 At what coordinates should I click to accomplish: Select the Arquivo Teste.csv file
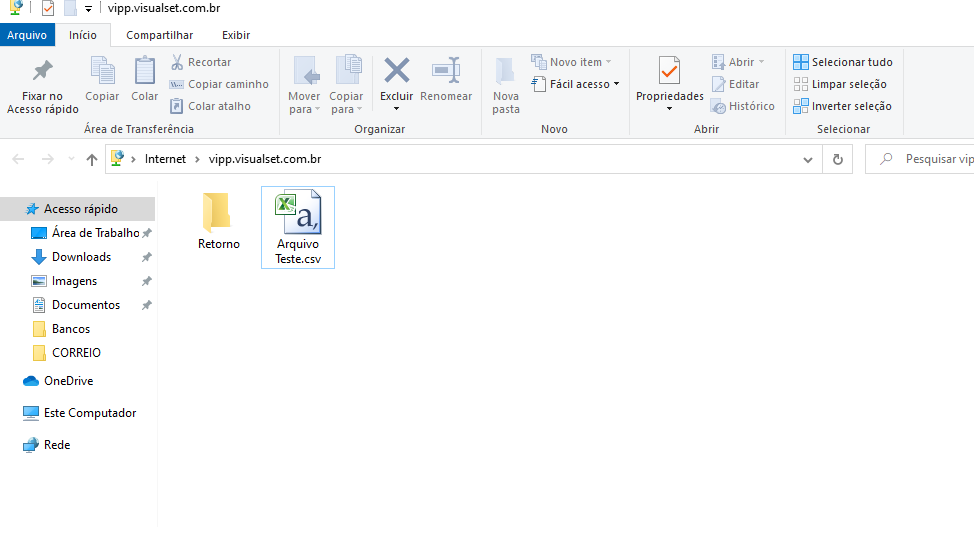(x=298, y=227)
